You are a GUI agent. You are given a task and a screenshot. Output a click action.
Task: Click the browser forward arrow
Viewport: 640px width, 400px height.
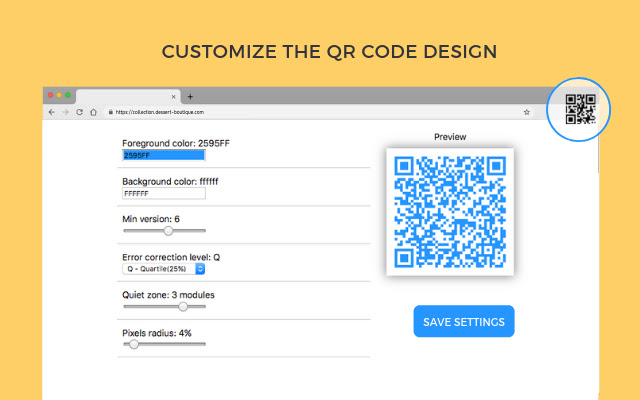(65, 112)
